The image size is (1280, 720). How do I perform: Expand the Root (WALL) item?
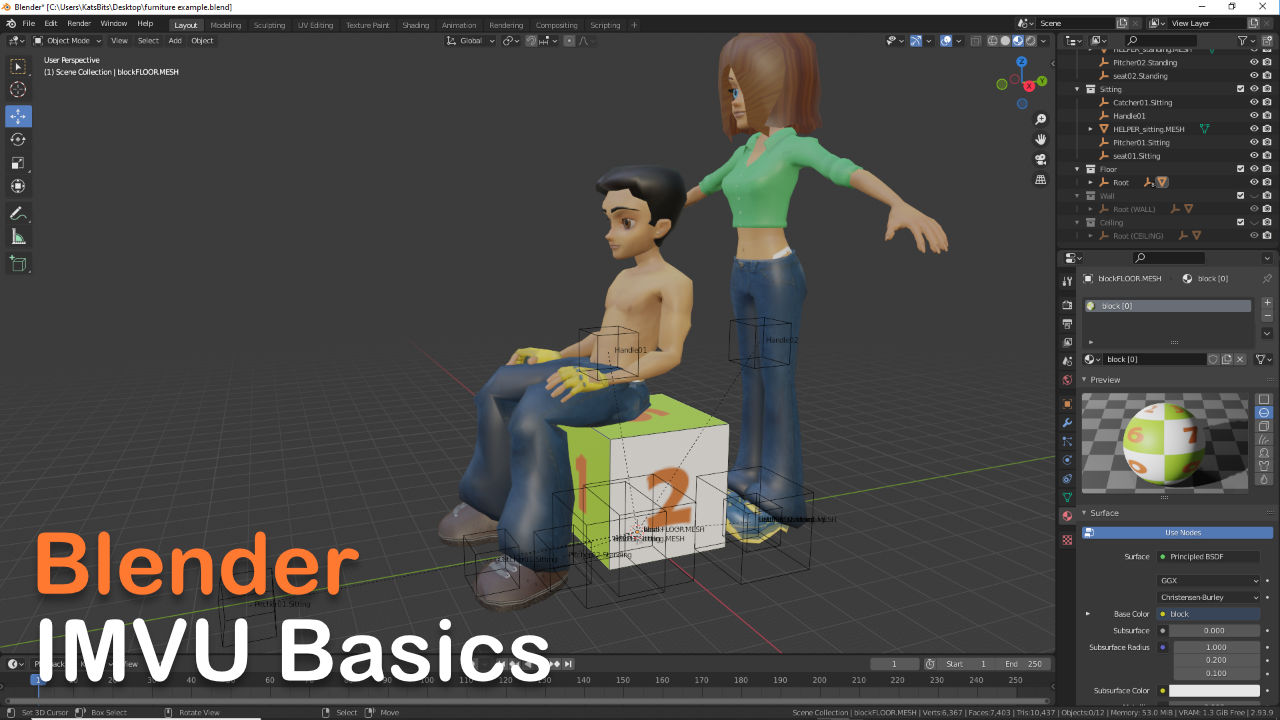[1091, 209]
